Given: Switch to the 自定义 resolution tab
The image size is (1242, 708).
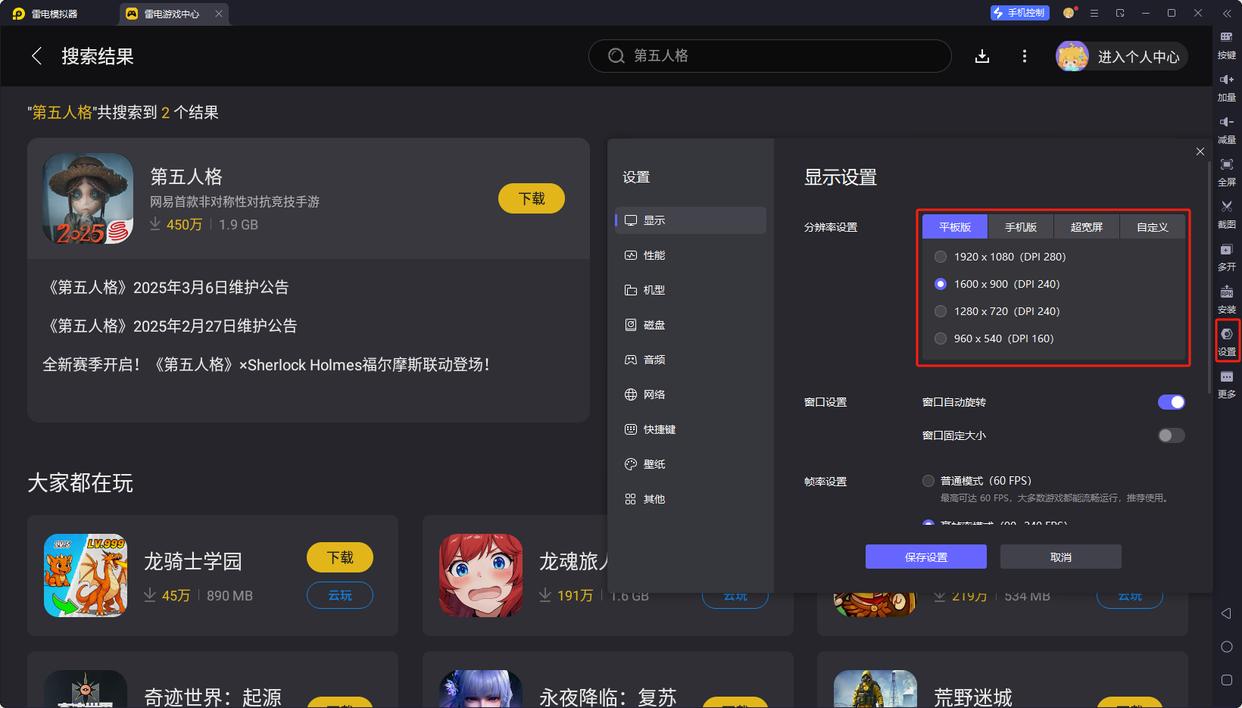Looking at the screenshot, I should pos(1152,227).
